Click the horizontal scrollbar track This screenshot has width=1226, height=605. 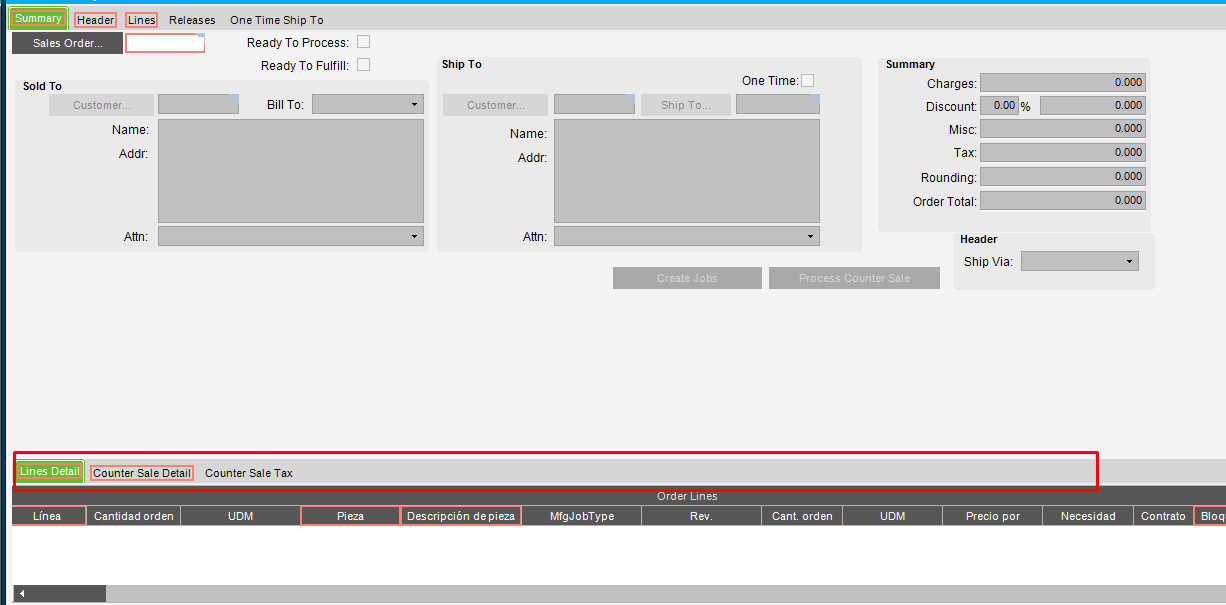pos(665,594)
